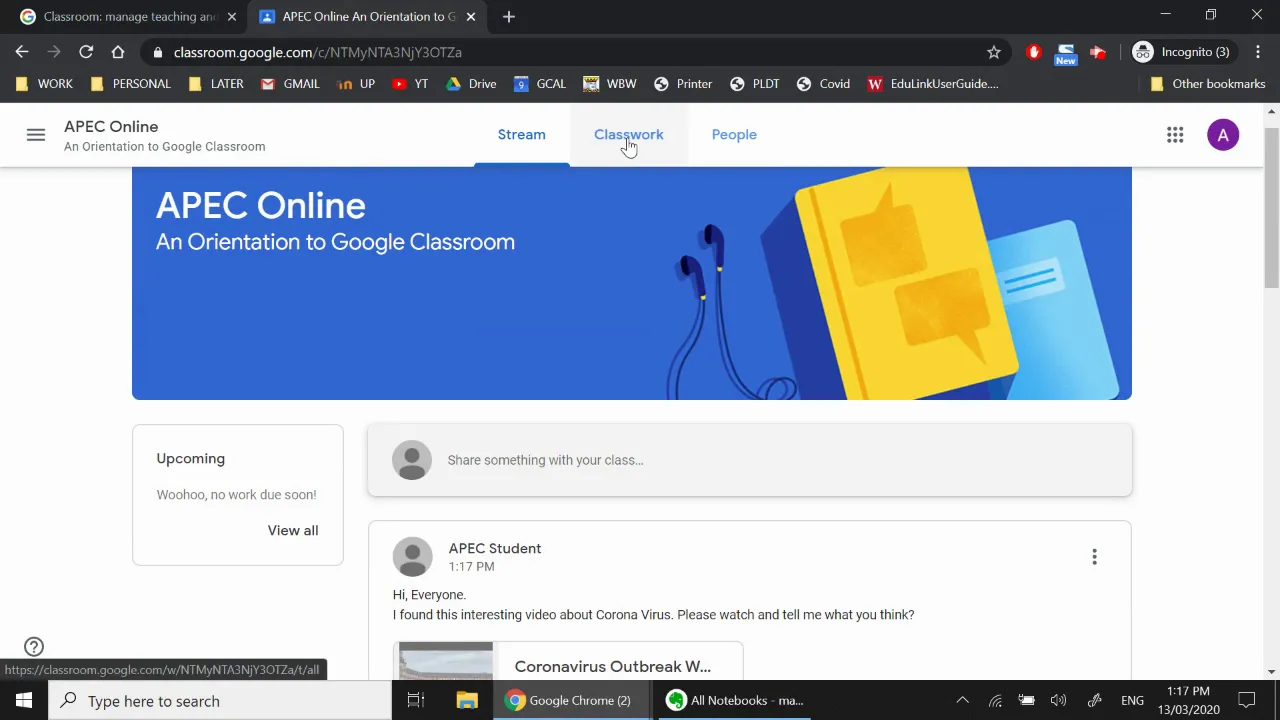Viewport: 1280px width, 720px height.
Task: Go back in browser history
Action: (22, 52)
